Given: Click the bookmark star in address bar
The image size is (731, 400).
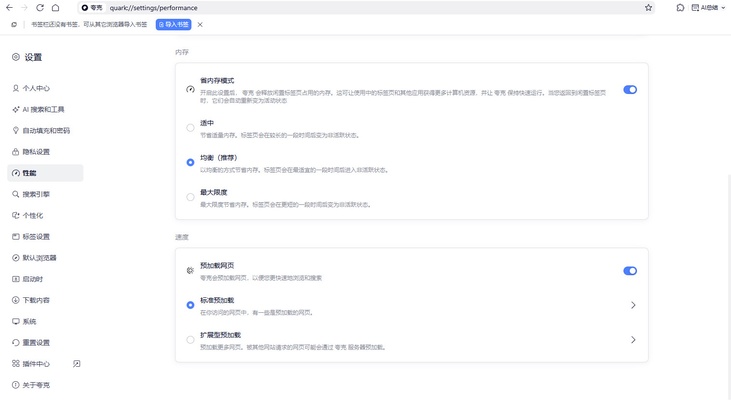Looking at the screenshot, I should [648, 7].
